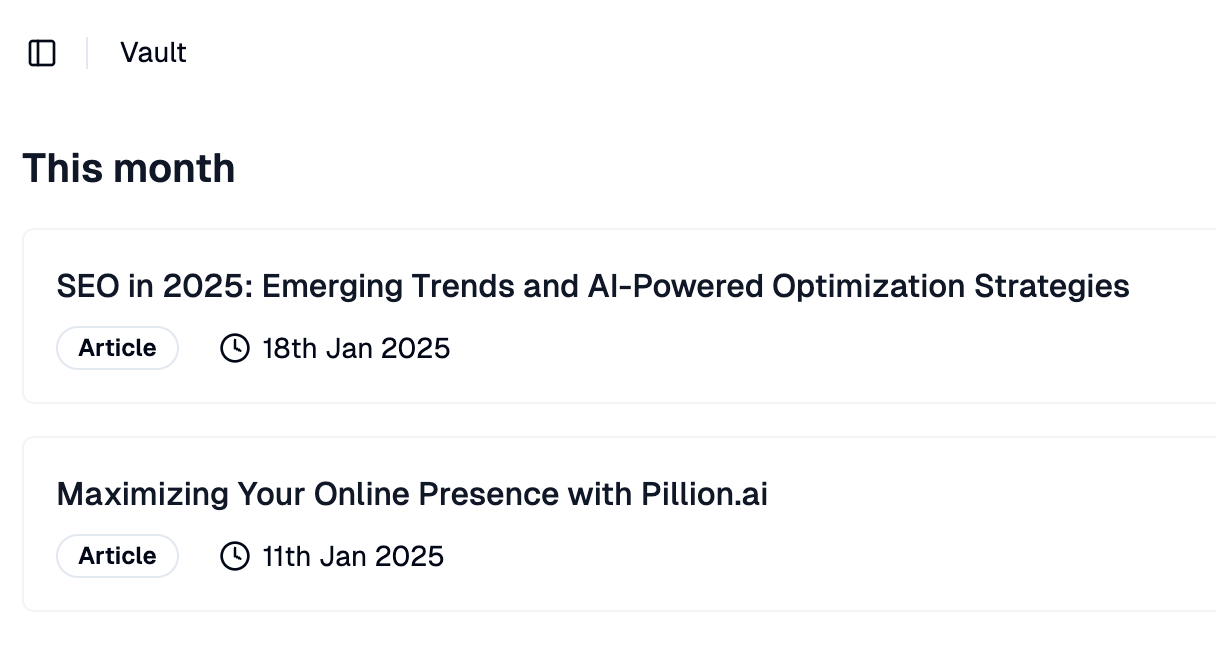Expand the first article card
1216x656 pixels.
[x=594, y=286]
